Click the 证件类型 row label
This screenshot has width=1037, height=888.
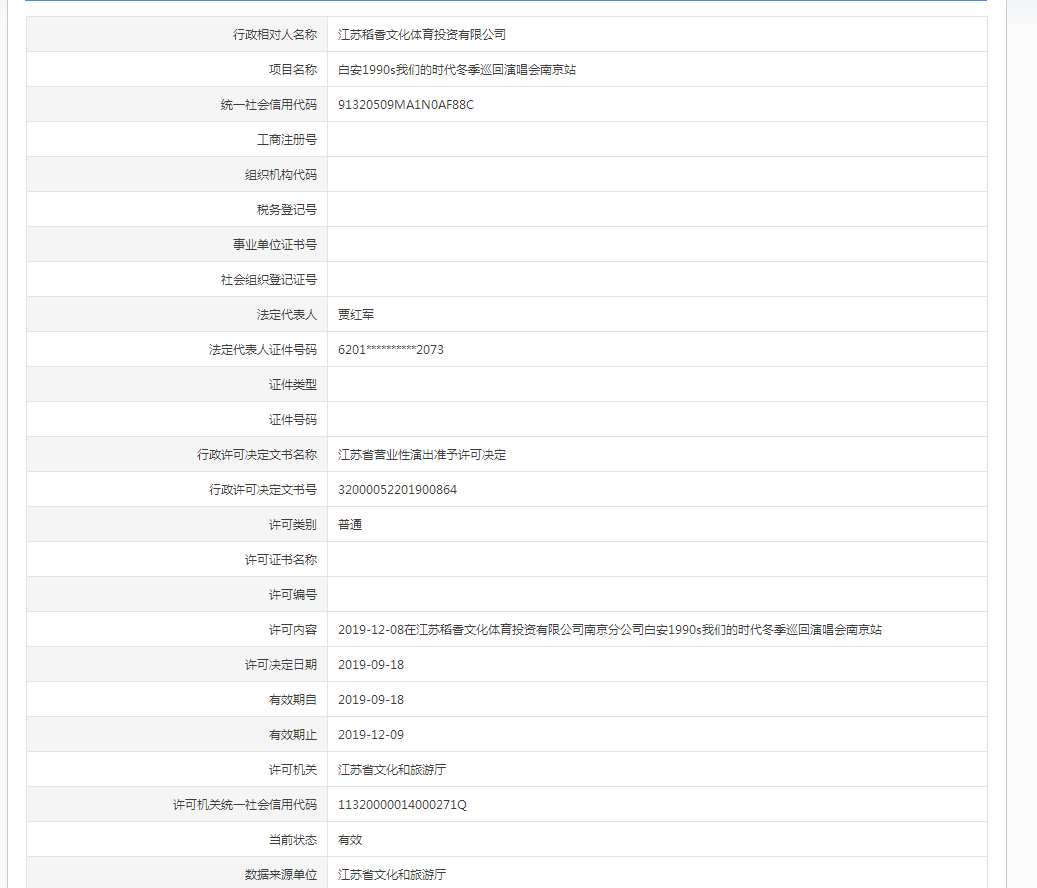tap(293, 385)
